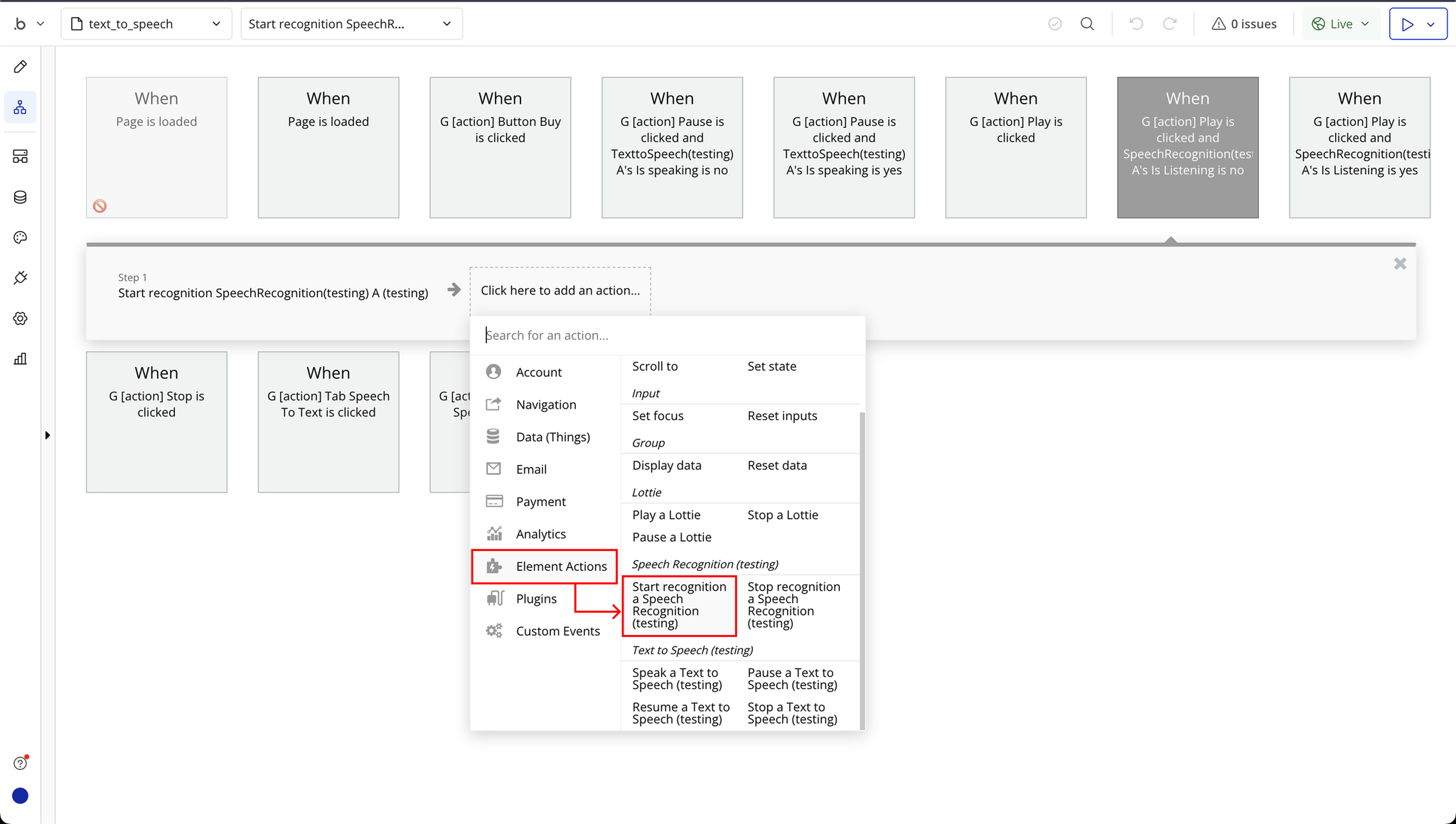Image resolution: width=1456 pixels, height=824 pixels.
Task: Open the Logs chart icon in sidebar
Action: [x=20, y=359]
